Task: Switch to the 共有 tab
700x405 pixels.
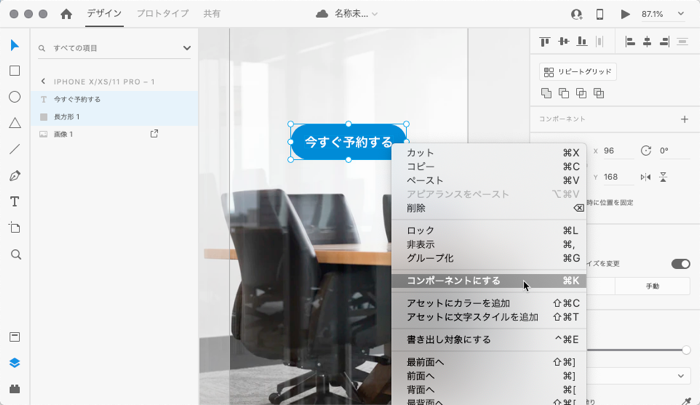Action: point(212,14)
